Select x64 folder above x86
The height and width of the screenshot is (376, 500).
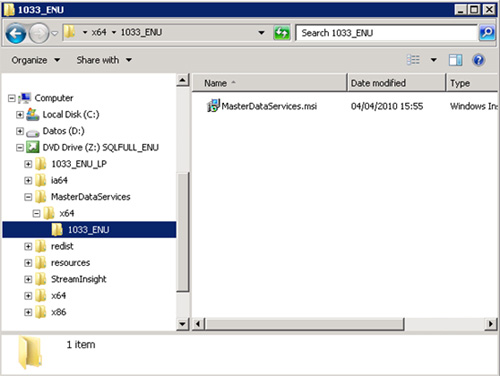pyautogui.click(x=58, y=295)
